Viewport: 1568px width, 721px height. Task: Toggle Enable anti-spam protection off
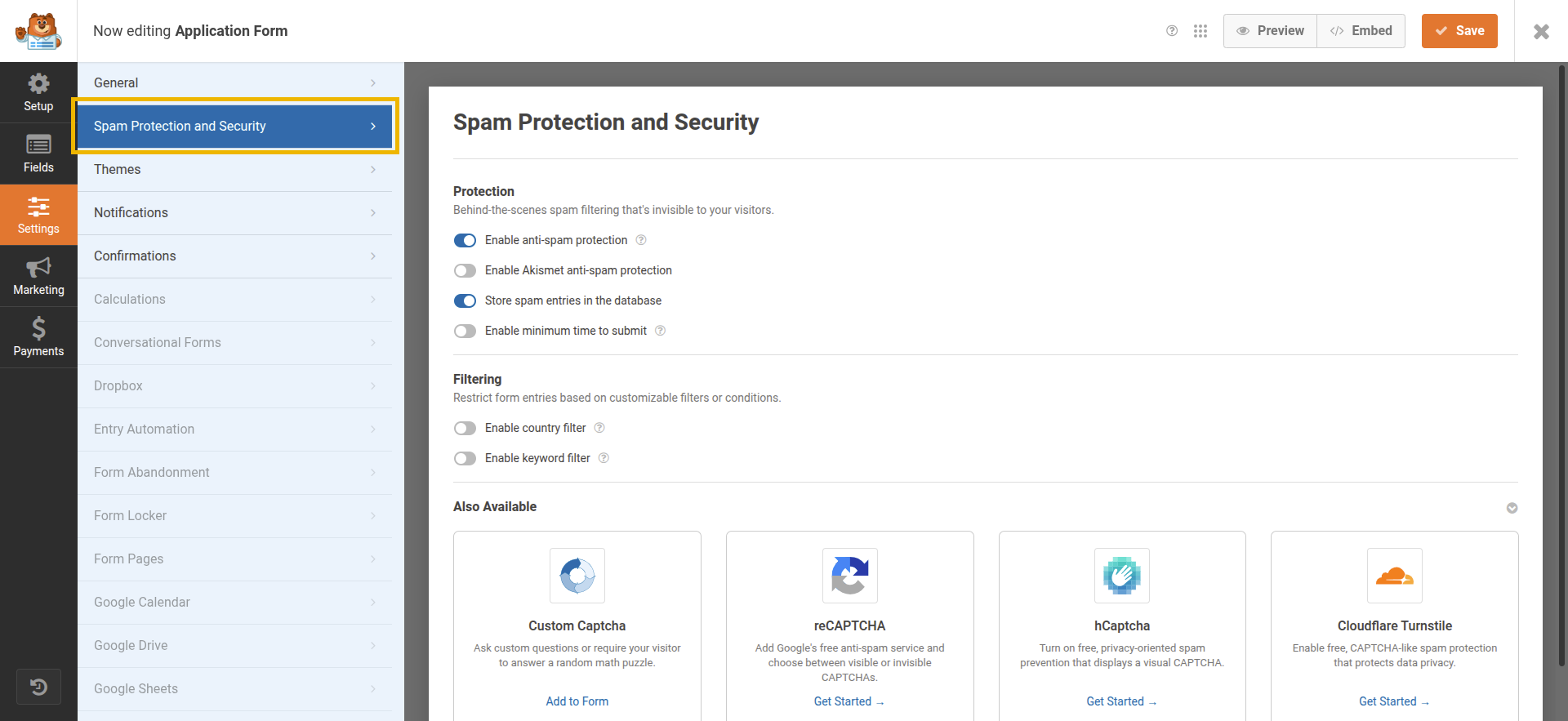click(x=465, y=240)
